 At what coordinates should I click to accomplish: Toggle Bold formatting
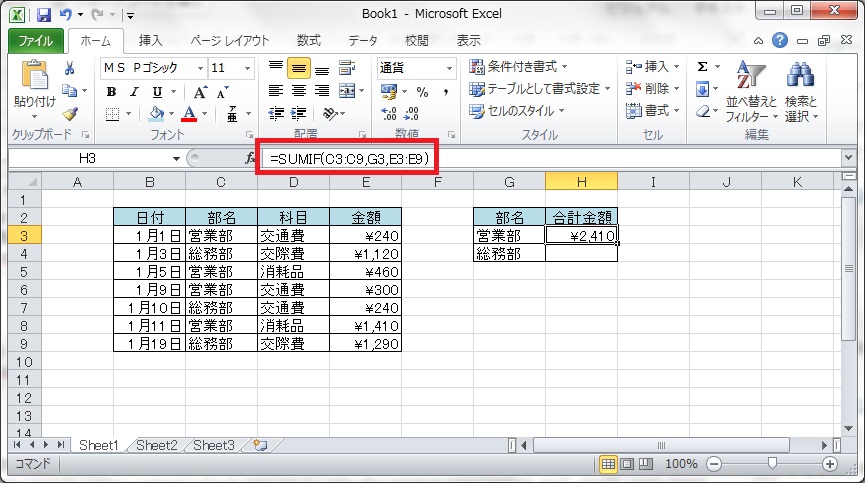[111, 92]
